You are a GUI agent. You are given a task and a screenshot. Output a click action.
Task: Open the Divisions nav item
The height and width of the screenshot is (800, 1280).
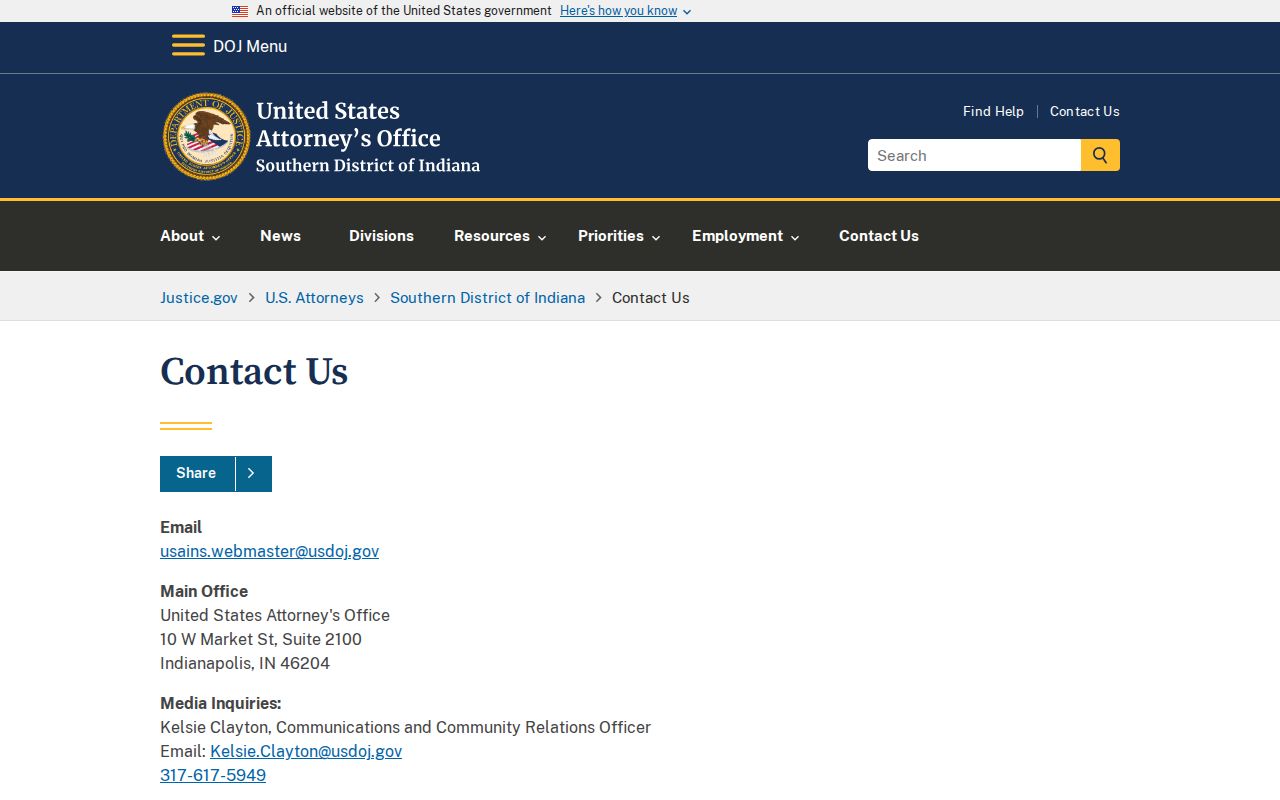tap(381, 236)
